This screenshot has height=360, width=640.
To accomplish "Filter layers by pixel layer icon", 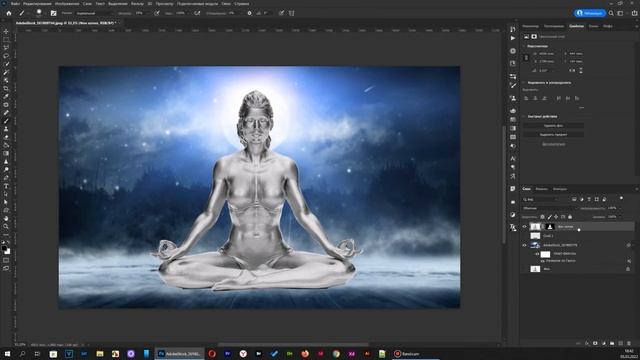I will click(574, 199).
